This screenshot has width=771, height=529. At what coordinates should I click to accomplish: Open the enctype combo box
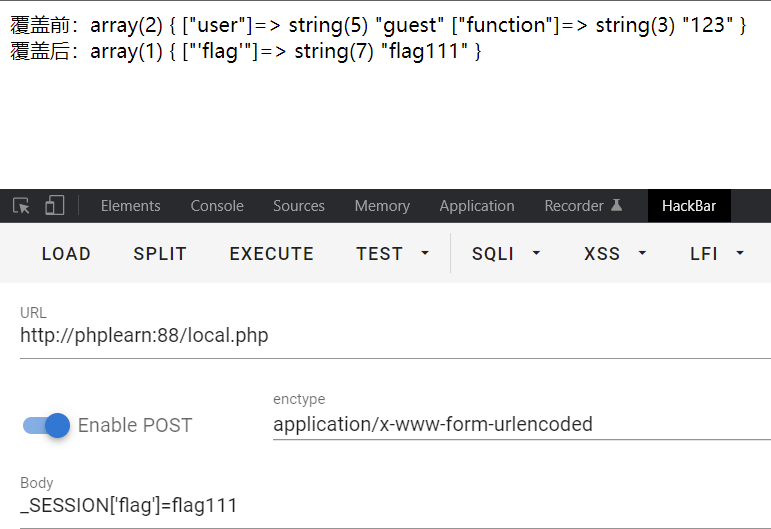click(520, 425)
